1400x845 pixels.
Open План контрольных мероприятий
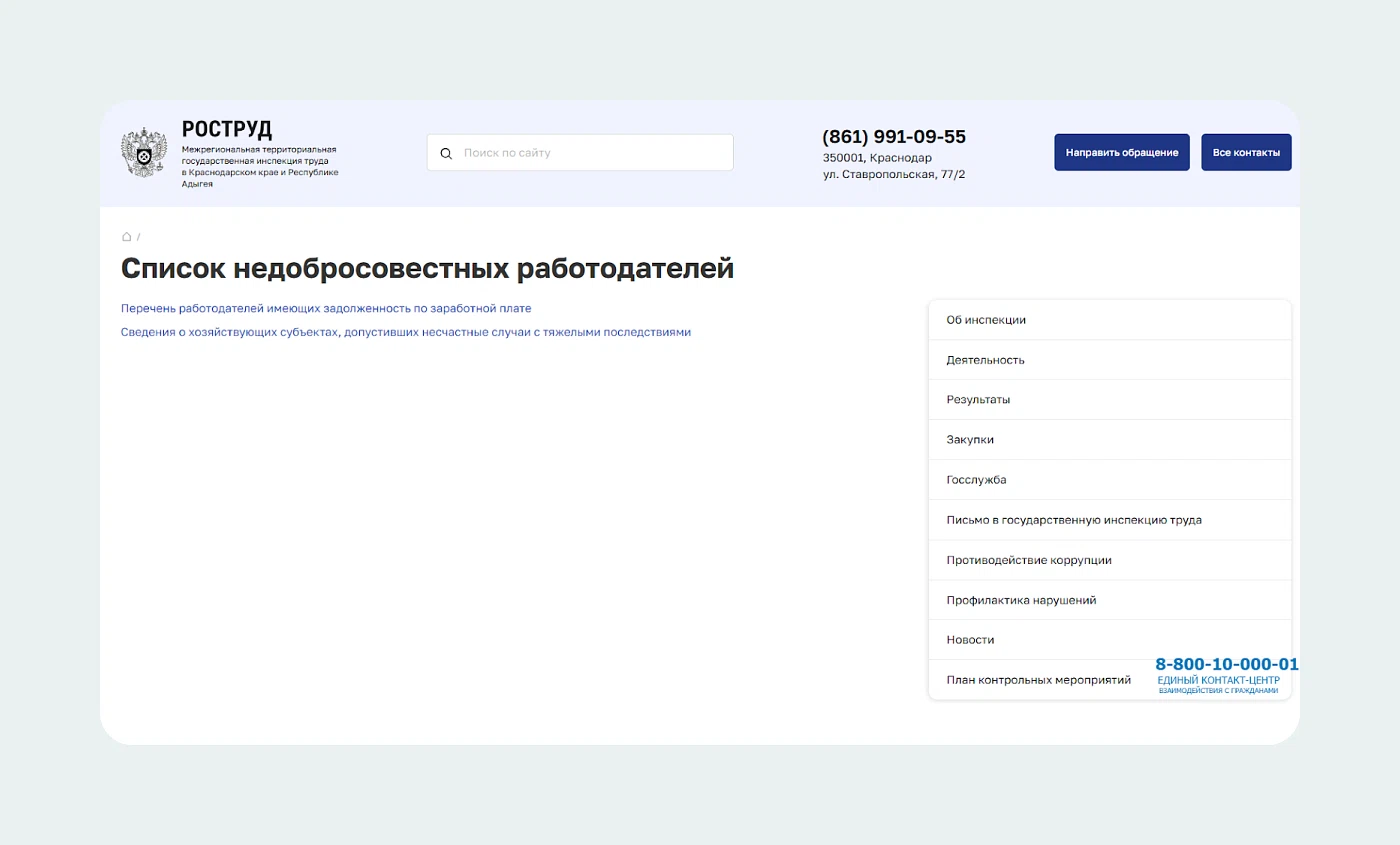point(1039,678)
